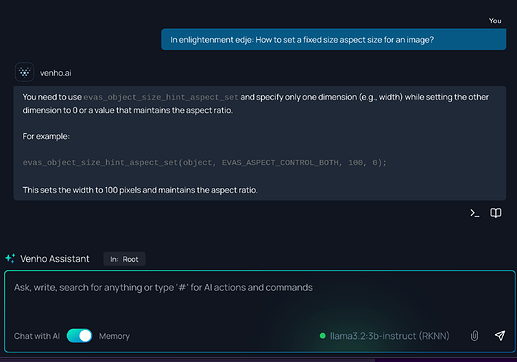
Task: Click the Venho Assistant sparkle icon
Action: 10,258
